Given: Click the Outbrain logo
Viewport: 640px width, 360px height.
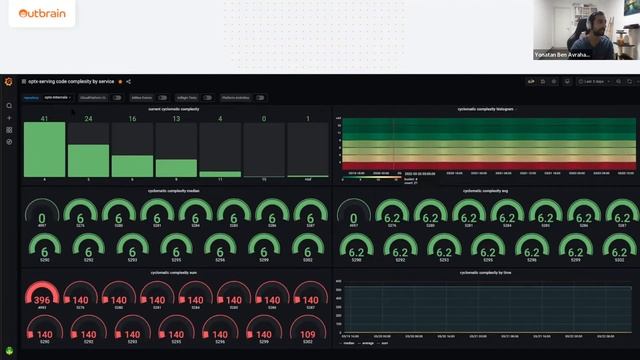Looking at the screenshot, I should 42,13.
